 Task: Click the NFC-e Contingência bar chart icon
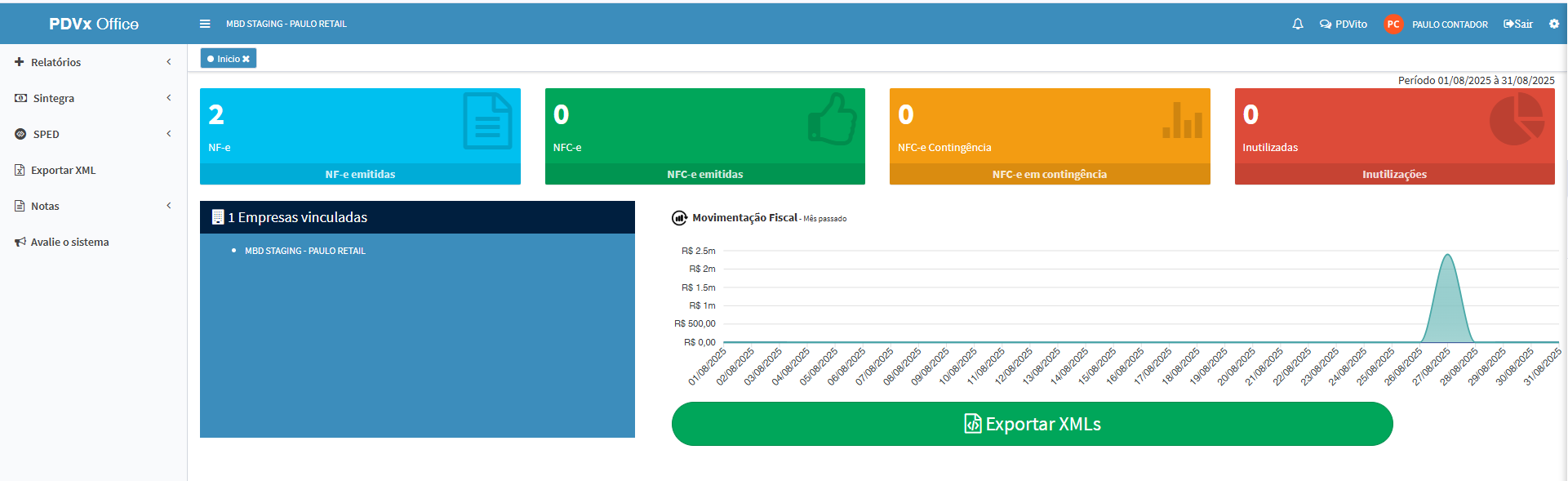tap(1182, 121)
